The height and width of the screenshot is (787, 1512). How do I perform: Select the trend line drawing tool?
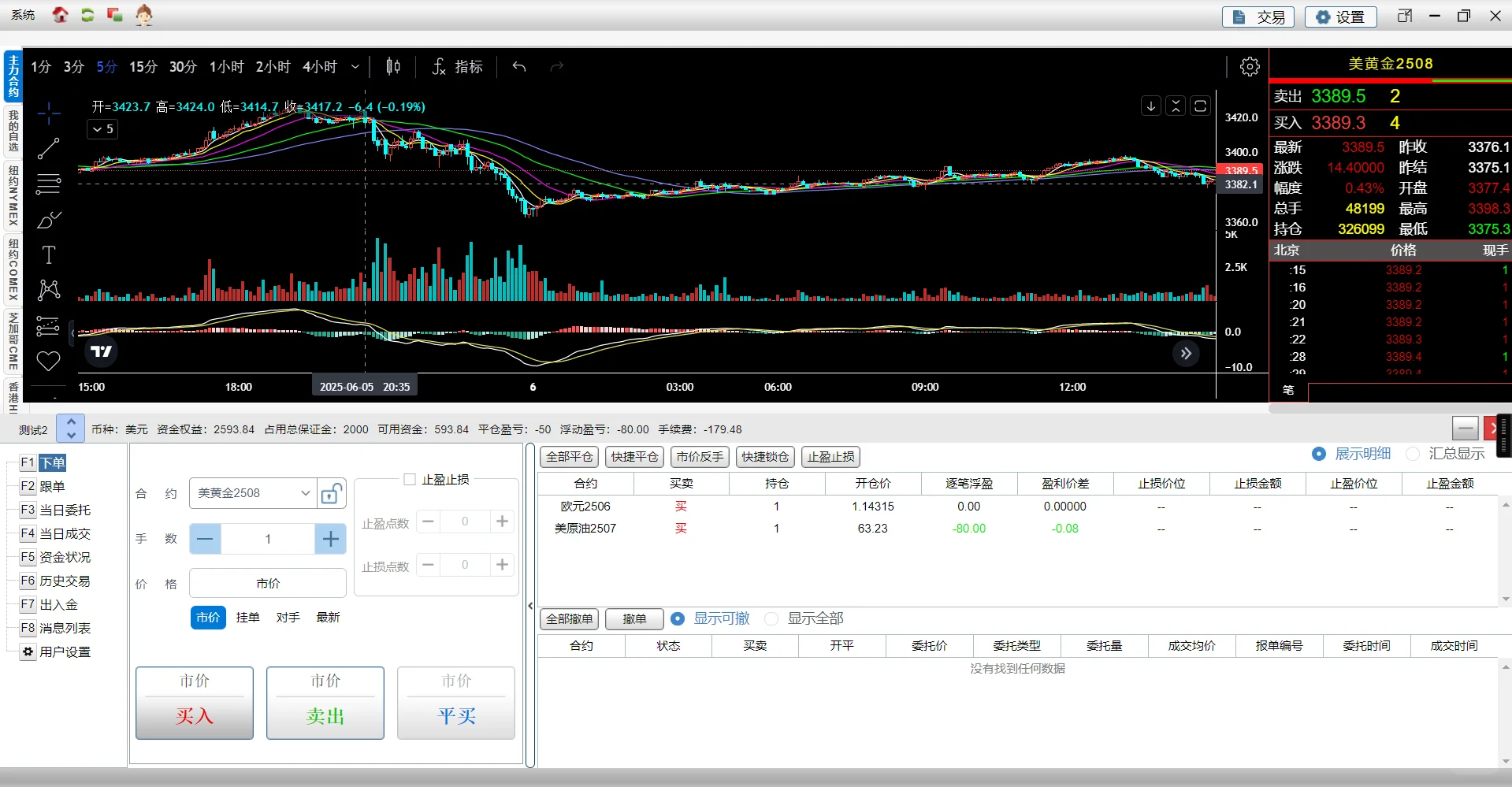tap(49, 148)
